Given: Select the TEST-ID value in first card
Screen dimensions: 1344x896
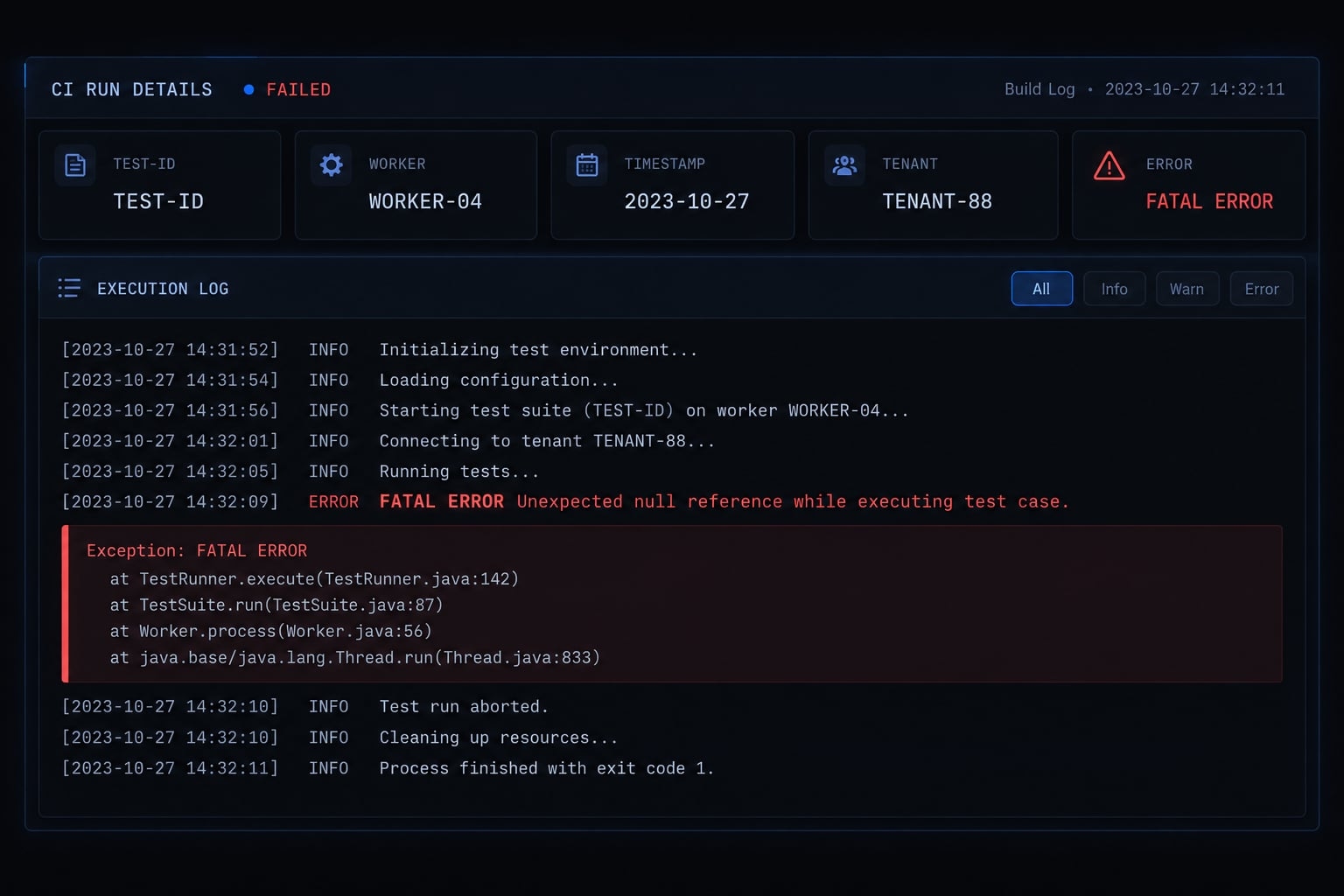Looking at the screenshot, I should [158, 201].
